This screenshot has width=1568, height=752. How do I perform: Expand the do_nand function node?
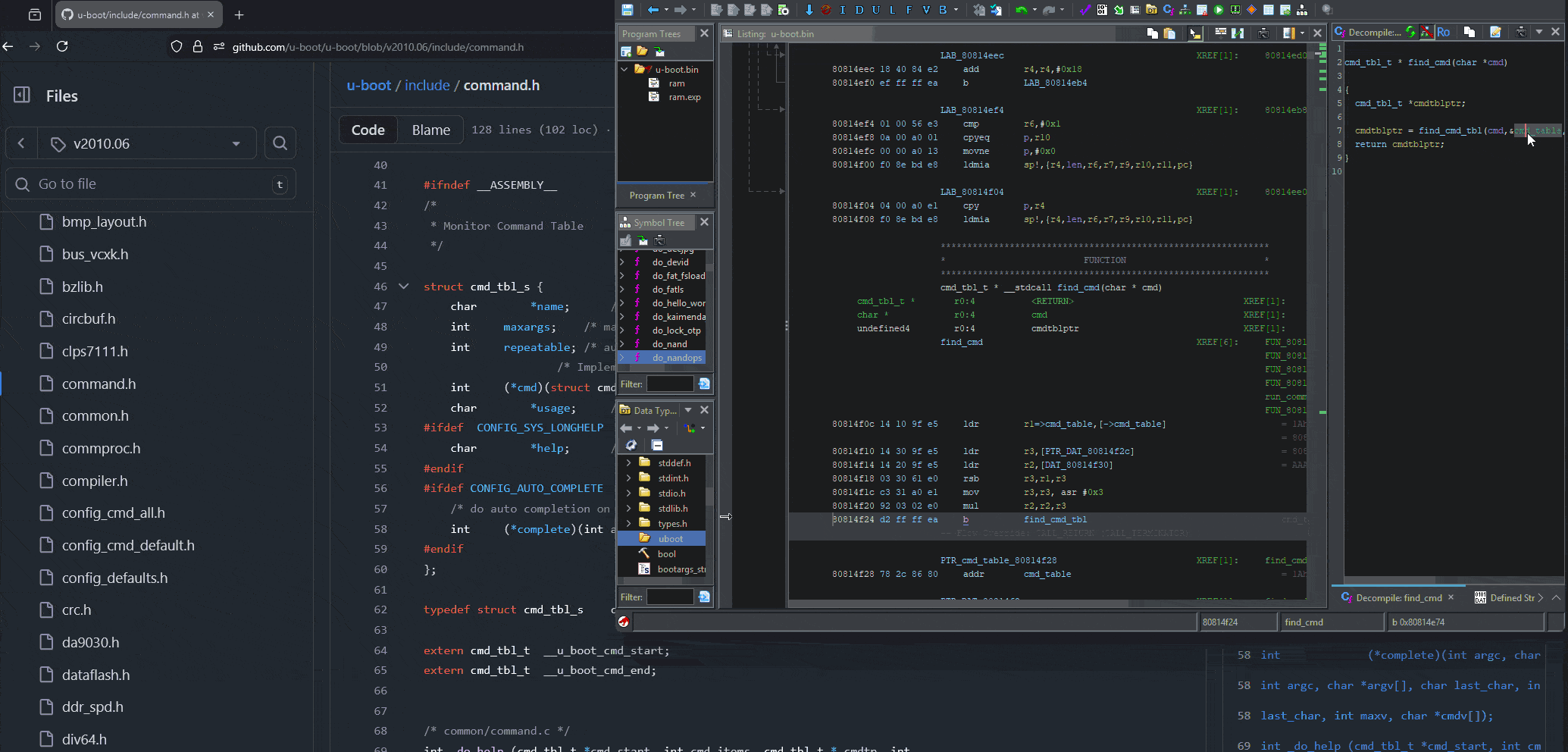[x=623, y=344]
